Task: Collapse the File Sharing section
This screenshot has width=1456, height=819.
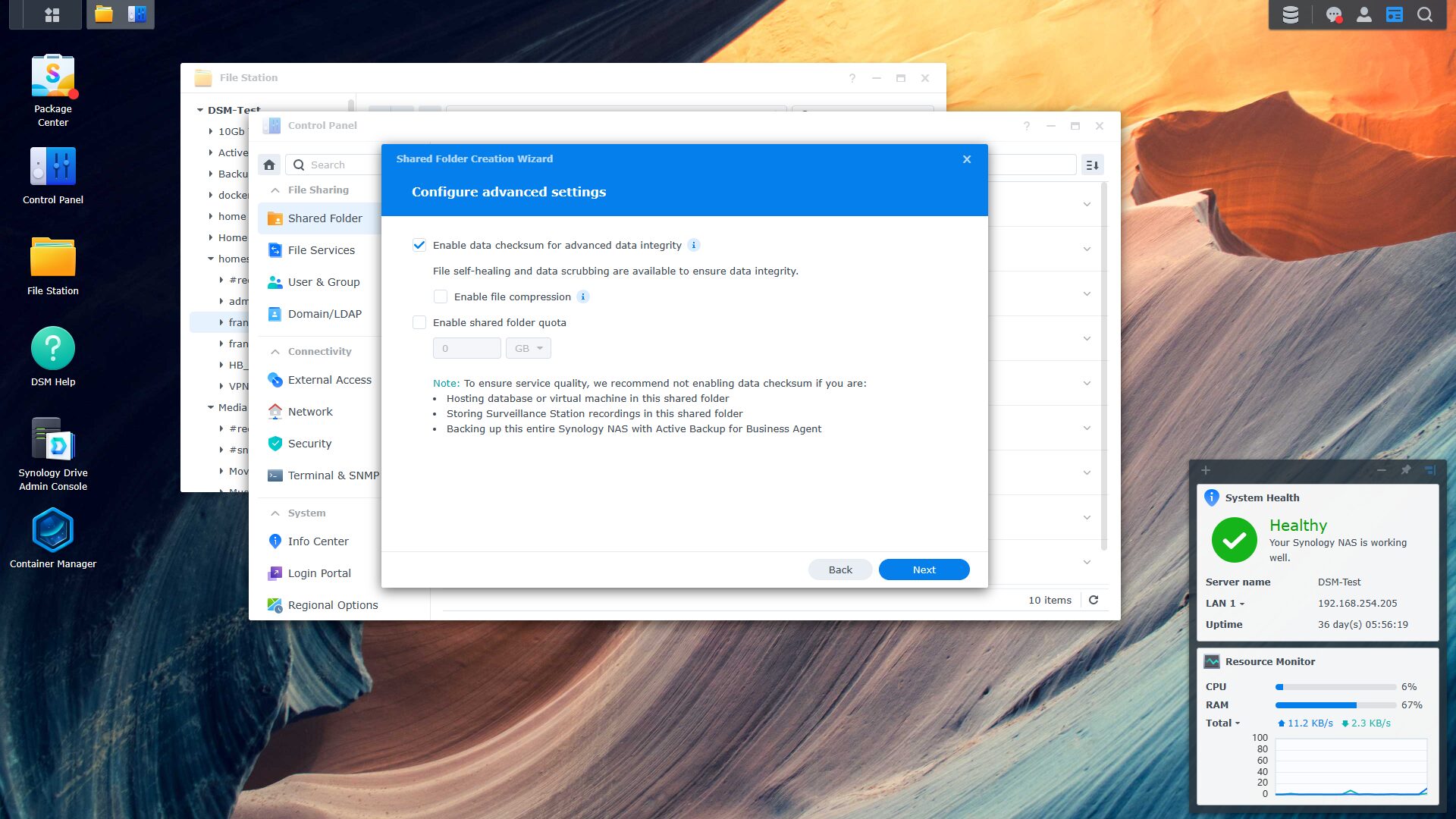Action: (x=275, y=190)
